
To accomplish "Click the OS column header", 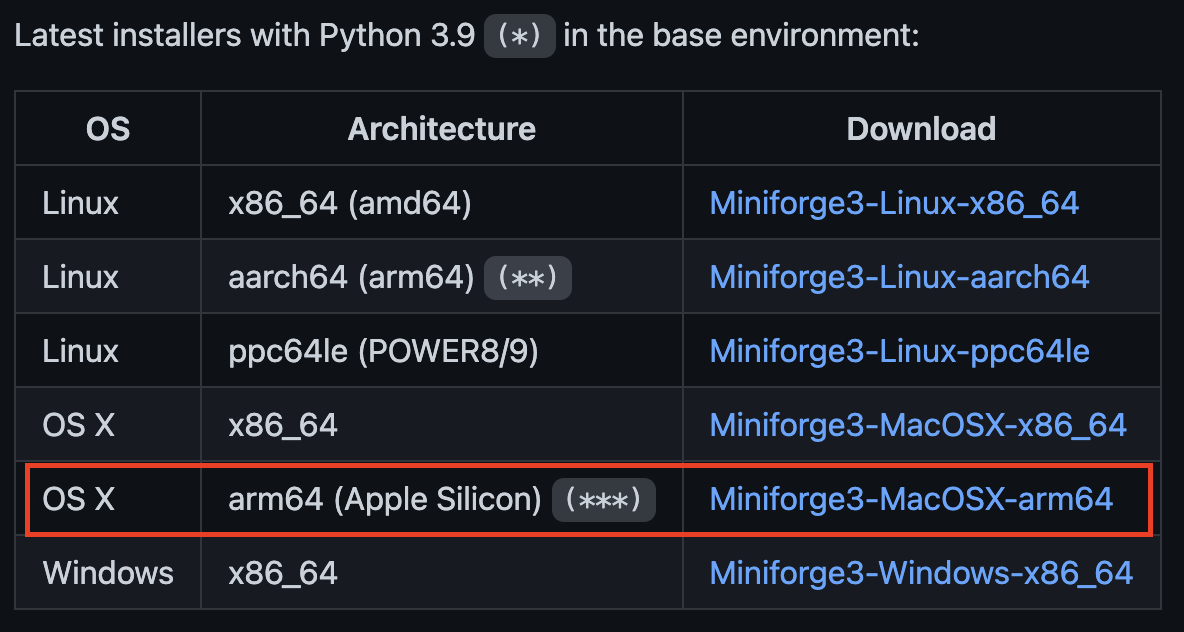I will (108, 129).
